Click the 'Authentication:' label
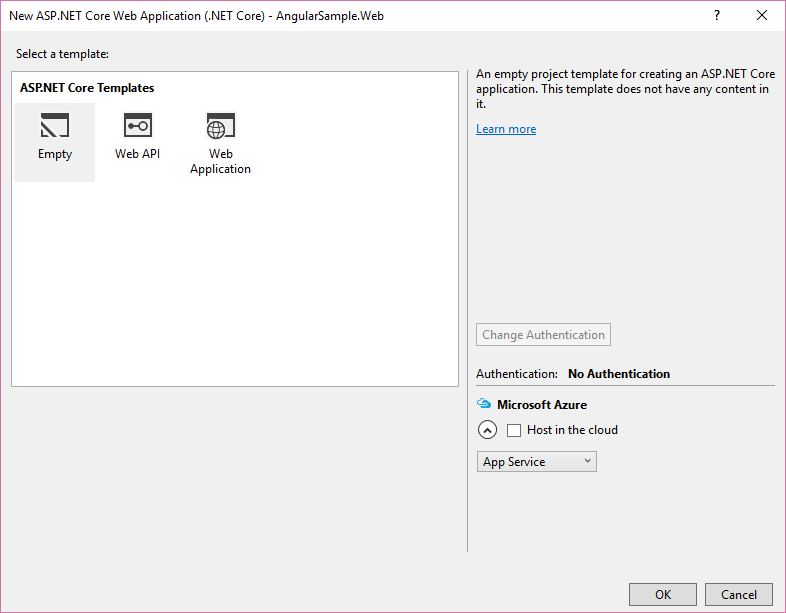The width and height of the screenshot is (786, 613). pos(517,374)
